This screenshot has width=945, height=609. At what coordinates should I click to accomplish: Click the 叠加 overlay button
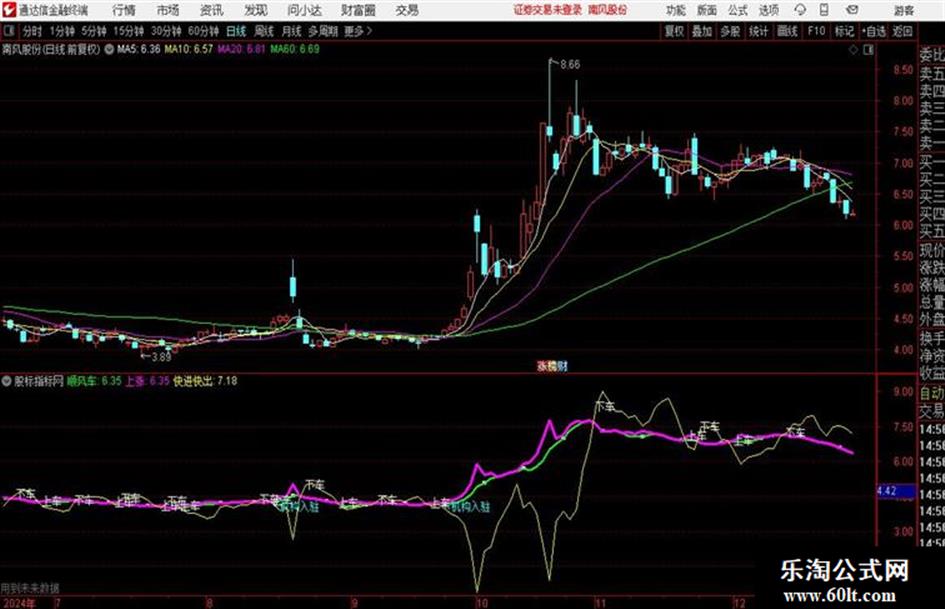click(x=702, y=31)
